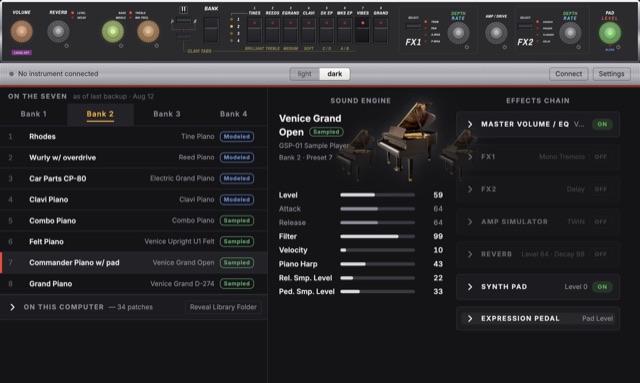
Task: Click the FX1 Depth Rate knob
Action: (x=458, y=33)
